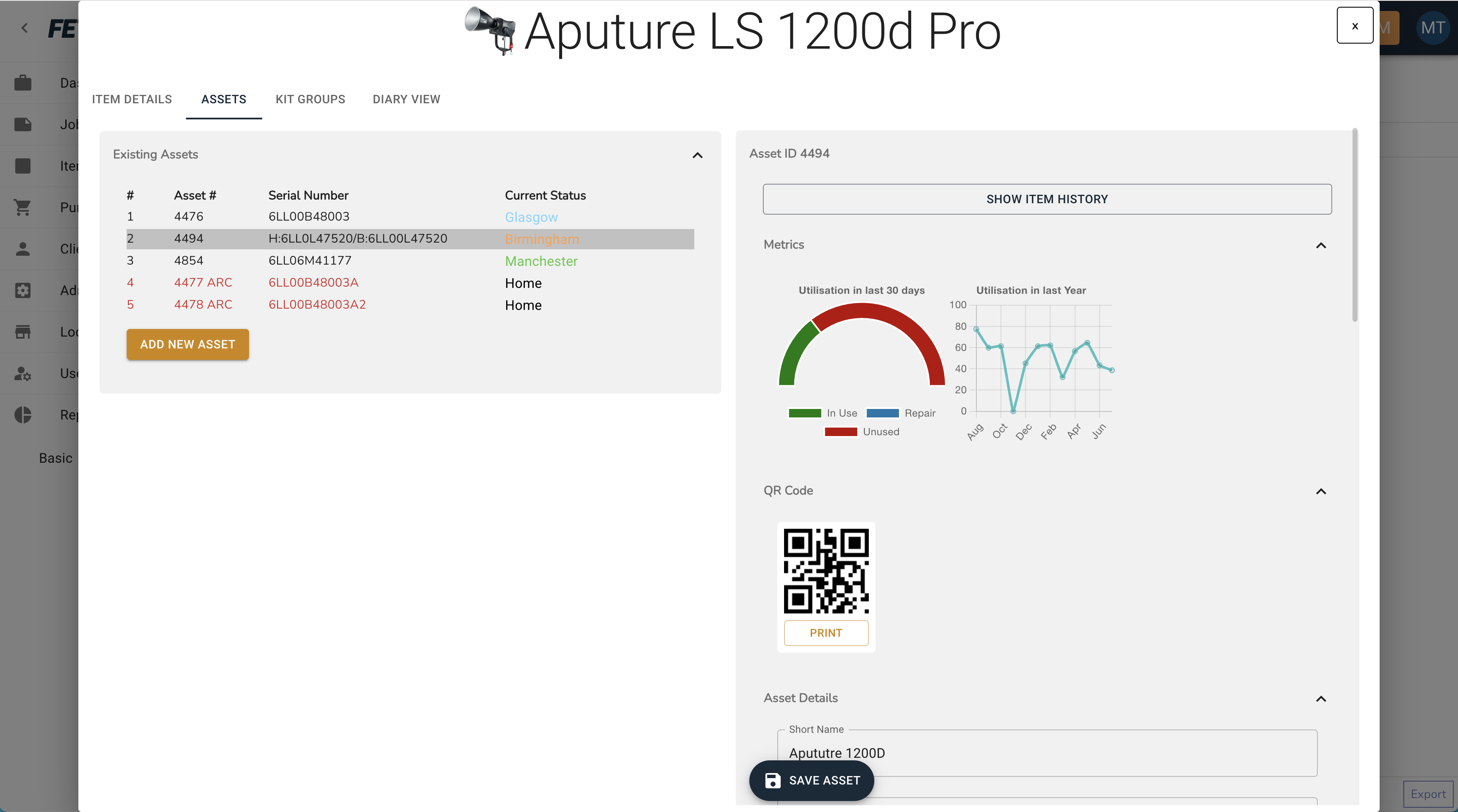Click the user-settings sidebar icon
The height and width of the screenshot is (812, 1458).
pyautogui.click(x=22, y=373)
